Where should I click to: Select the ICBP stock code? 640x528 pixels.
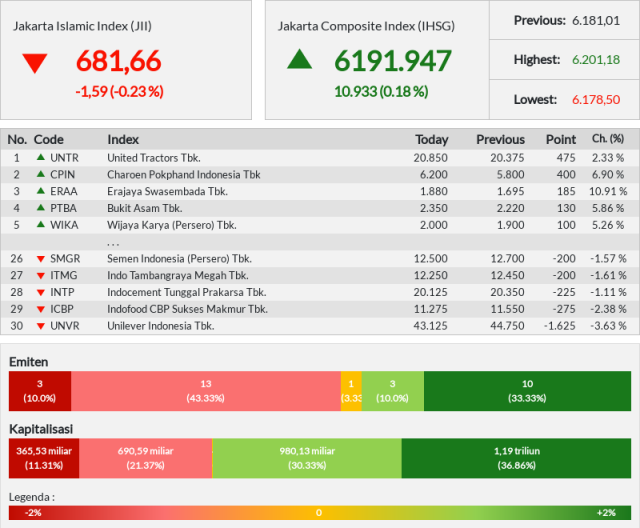pos(62,309)
